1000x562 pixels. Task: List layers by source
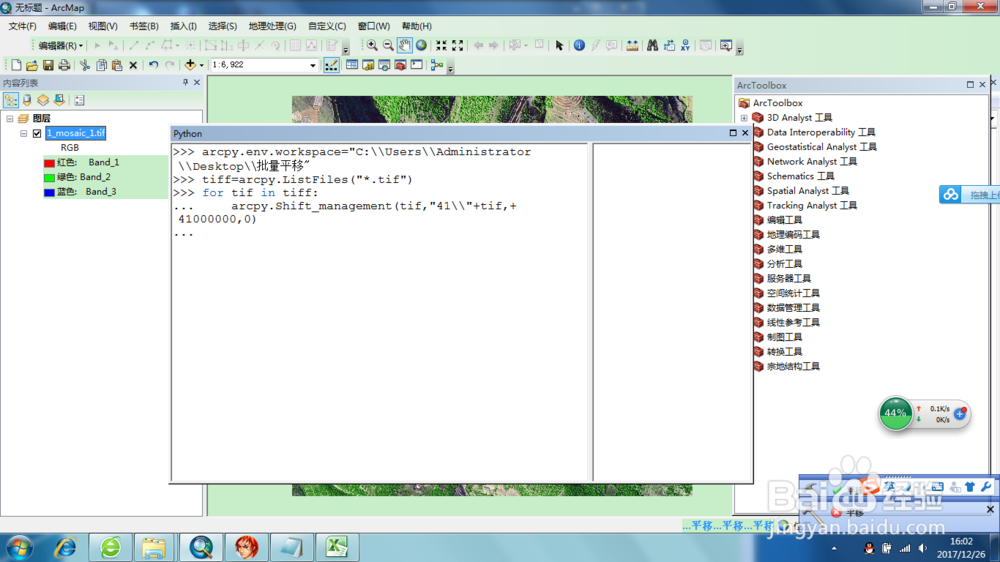point(27,100)
